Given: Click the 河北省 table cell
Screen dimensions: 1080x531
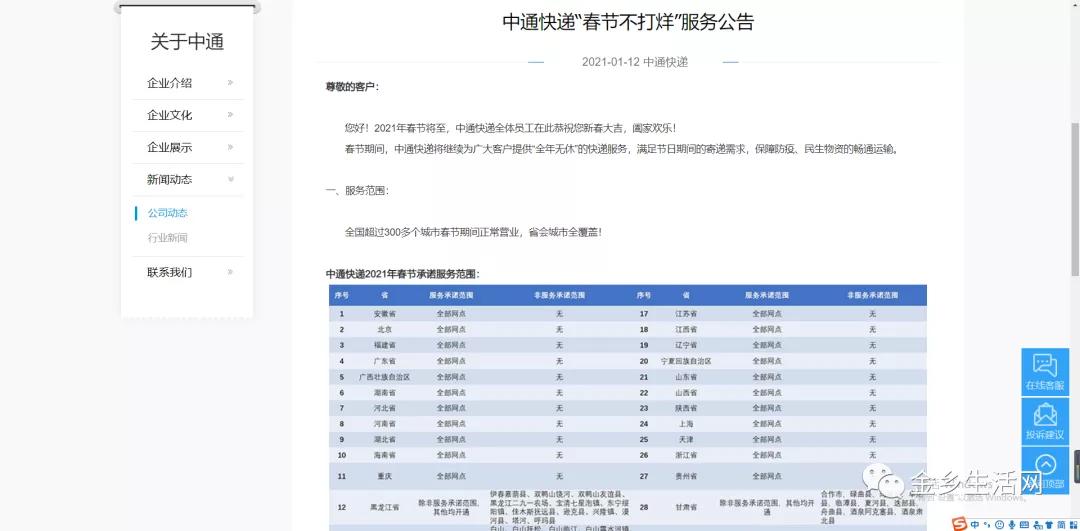Looking at the screenshot, I should tap(384, 408).
